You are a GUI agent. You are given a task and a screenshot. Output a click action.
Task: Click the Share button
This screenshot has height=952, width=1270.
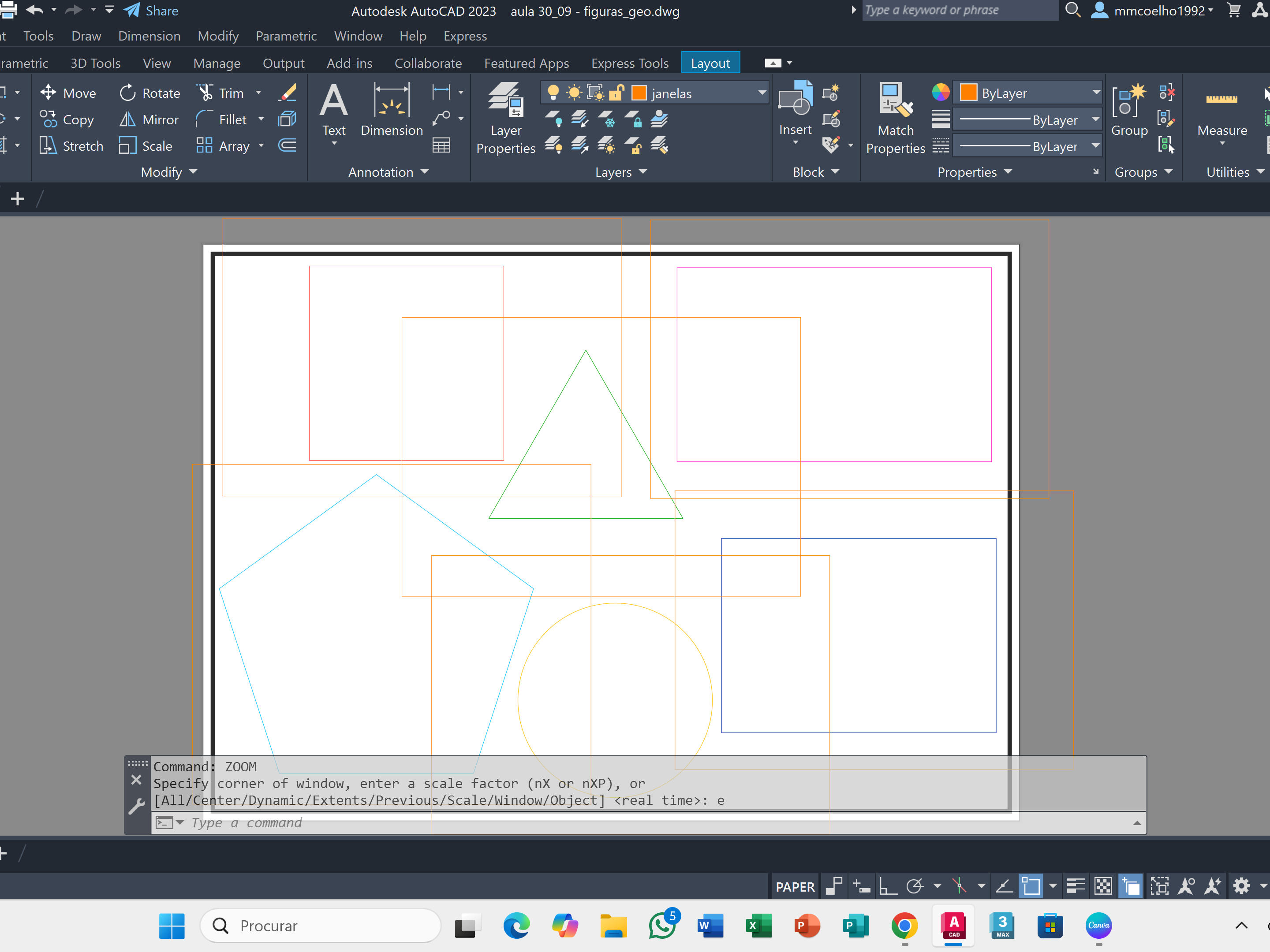point(152,10)
